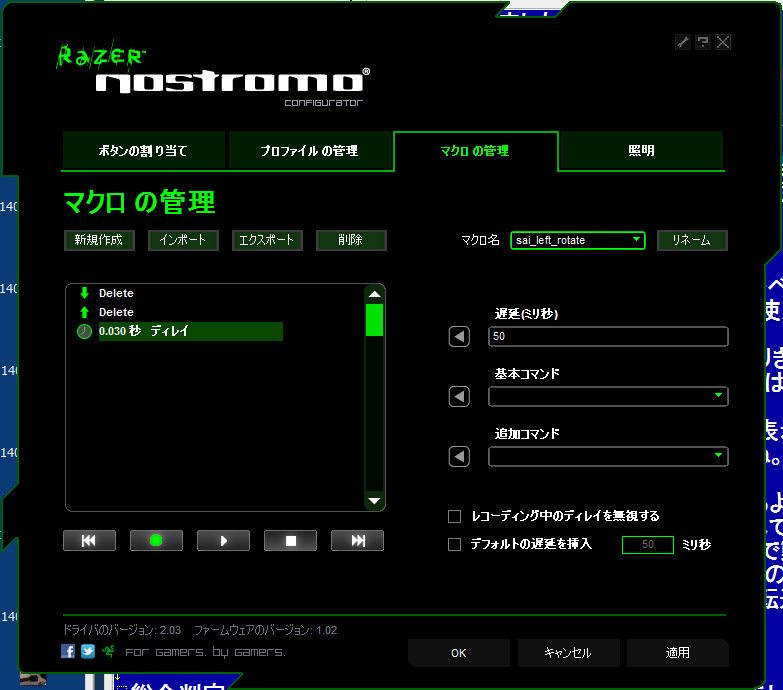Click the Razer snake logo icon in footer
783x690 pixels.
pos(108,651)
